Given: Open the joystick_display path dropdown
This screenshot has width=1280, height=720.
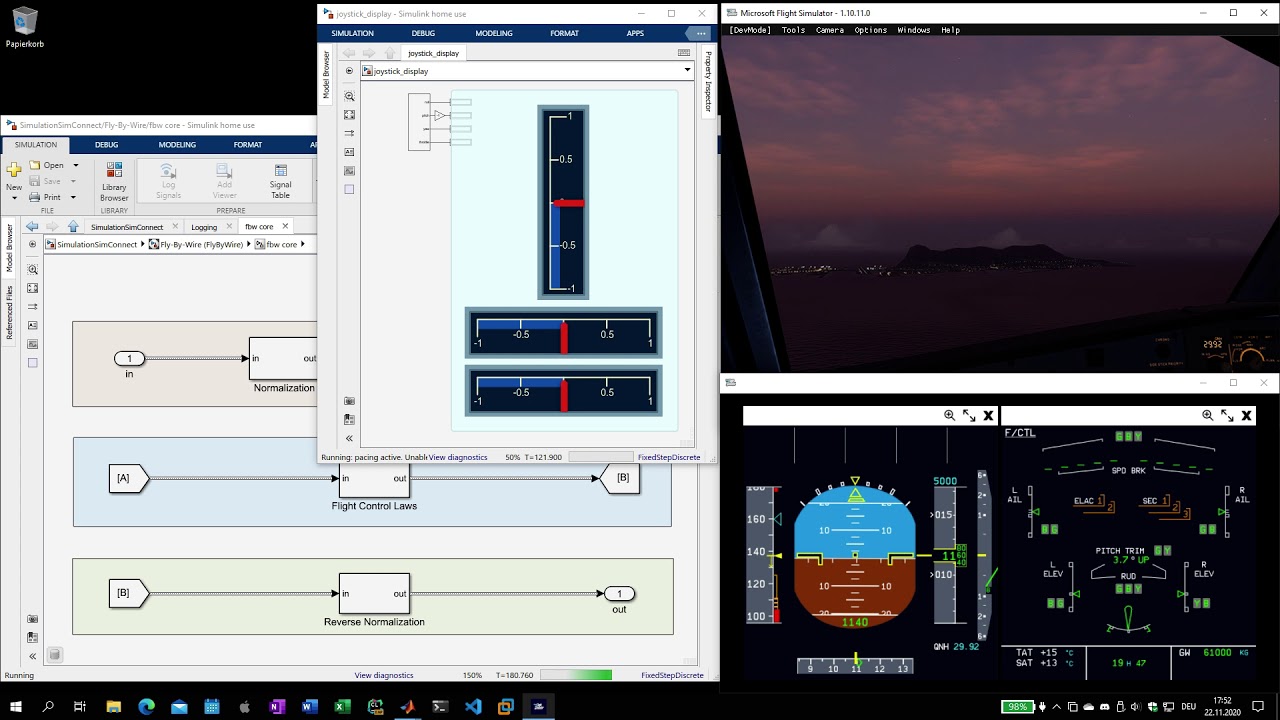Looking at the screenshot, I should pos(687,71).
